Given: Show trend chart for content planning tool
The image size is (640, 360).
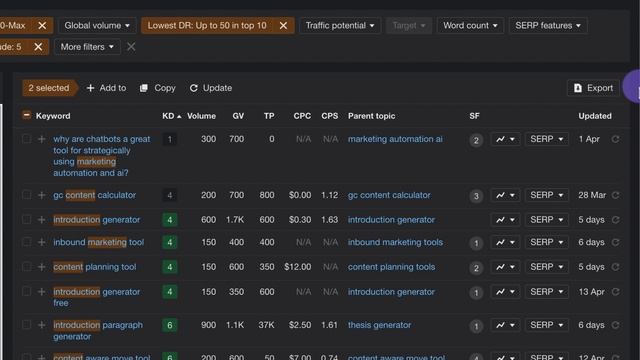Looking at the screenshot, I should (x=505, y=267).
